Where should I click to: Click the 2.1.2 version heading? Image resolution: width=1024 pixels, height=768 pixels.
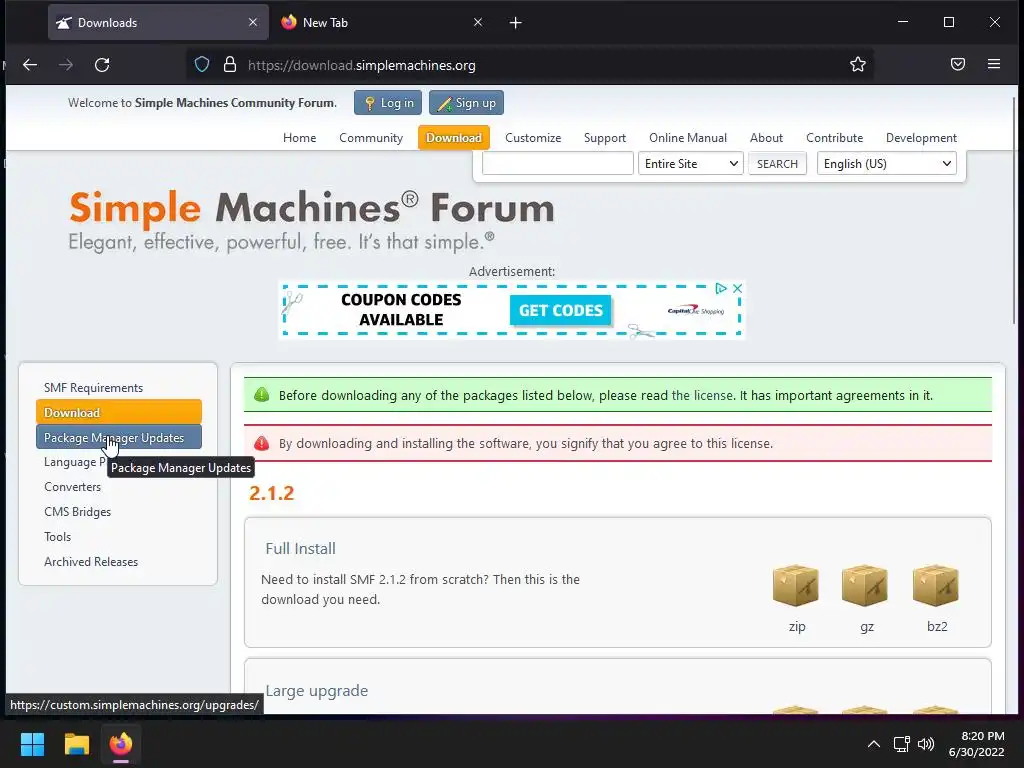pos(271,493)
